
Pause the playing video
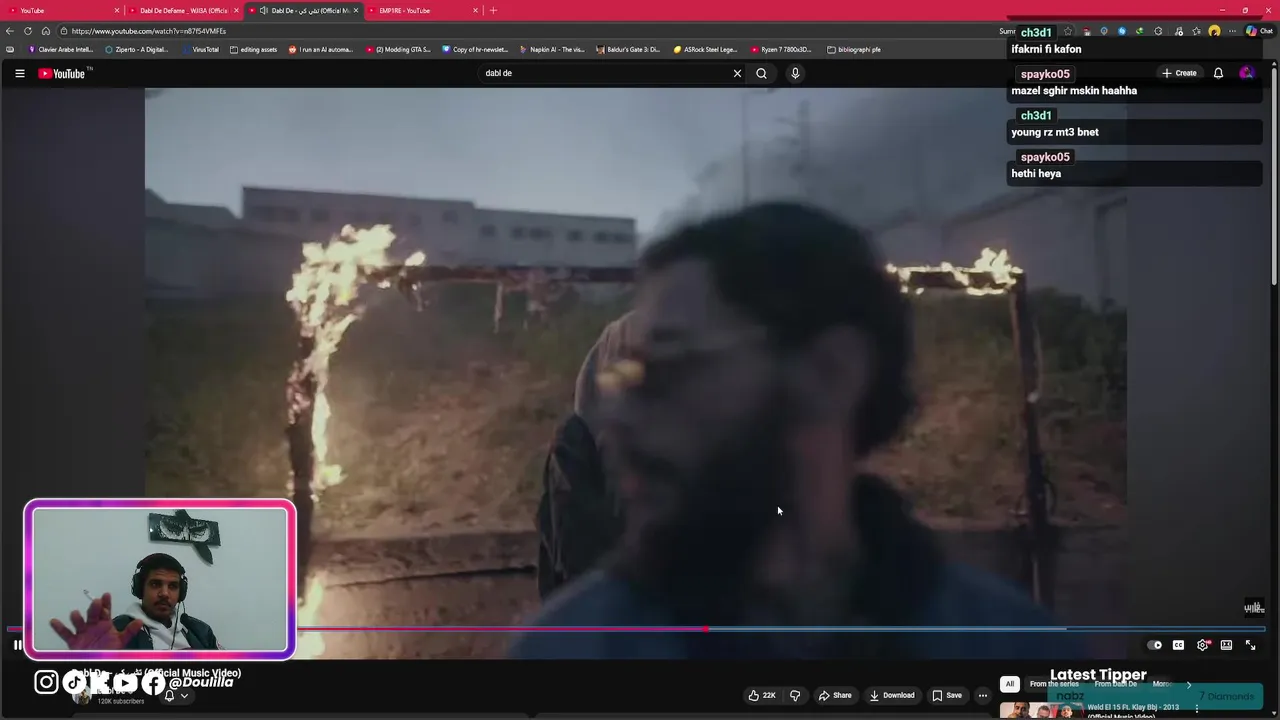tap(17, 645)
